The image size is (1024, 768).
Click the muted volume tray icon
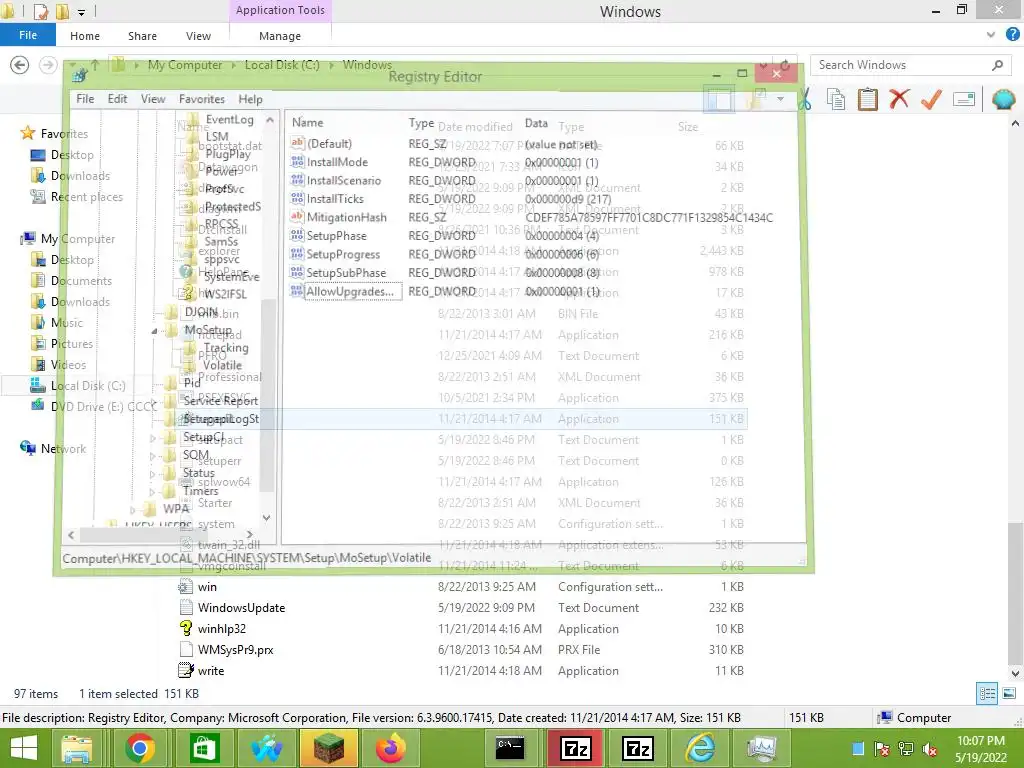click(930, 749)
